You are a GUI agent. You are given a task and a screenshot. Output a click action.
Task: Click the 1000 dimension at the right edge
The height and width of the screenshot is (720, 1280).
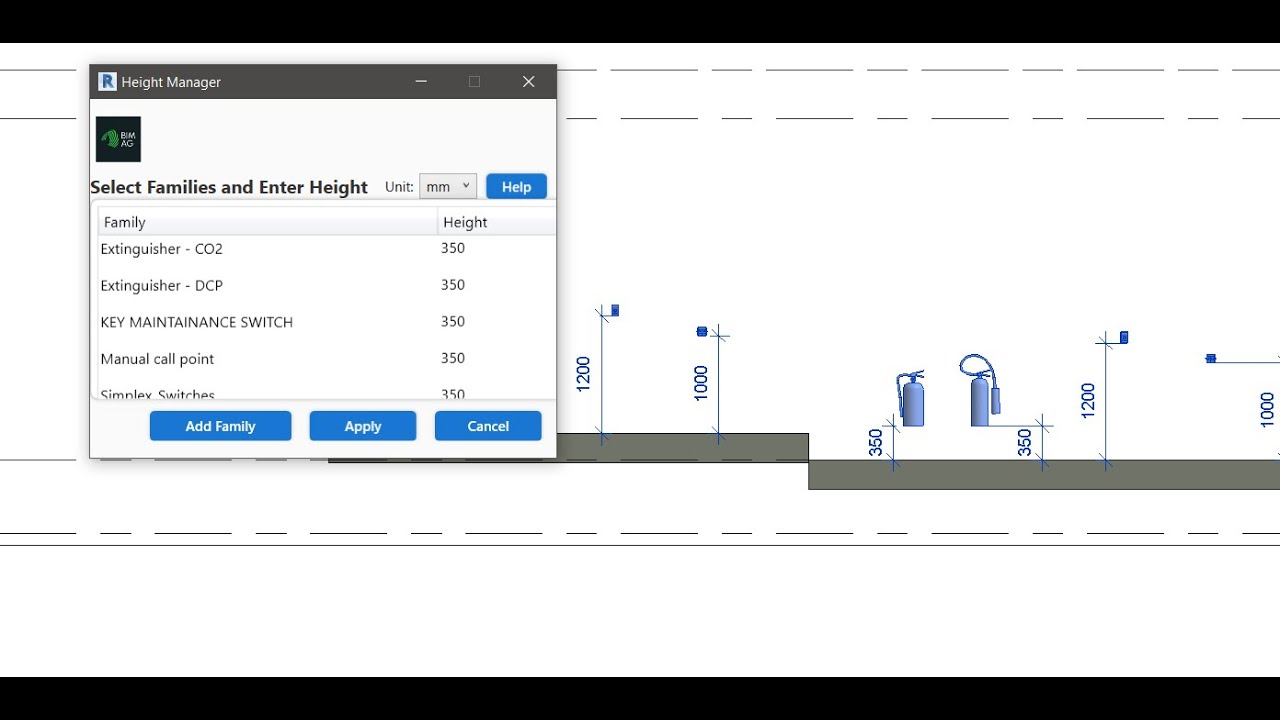1268,410
